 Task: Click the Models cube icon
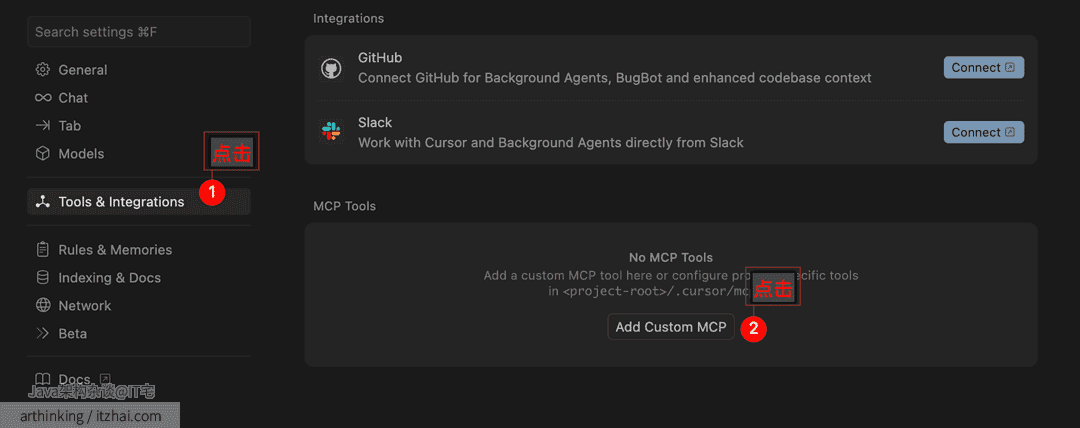43,154
